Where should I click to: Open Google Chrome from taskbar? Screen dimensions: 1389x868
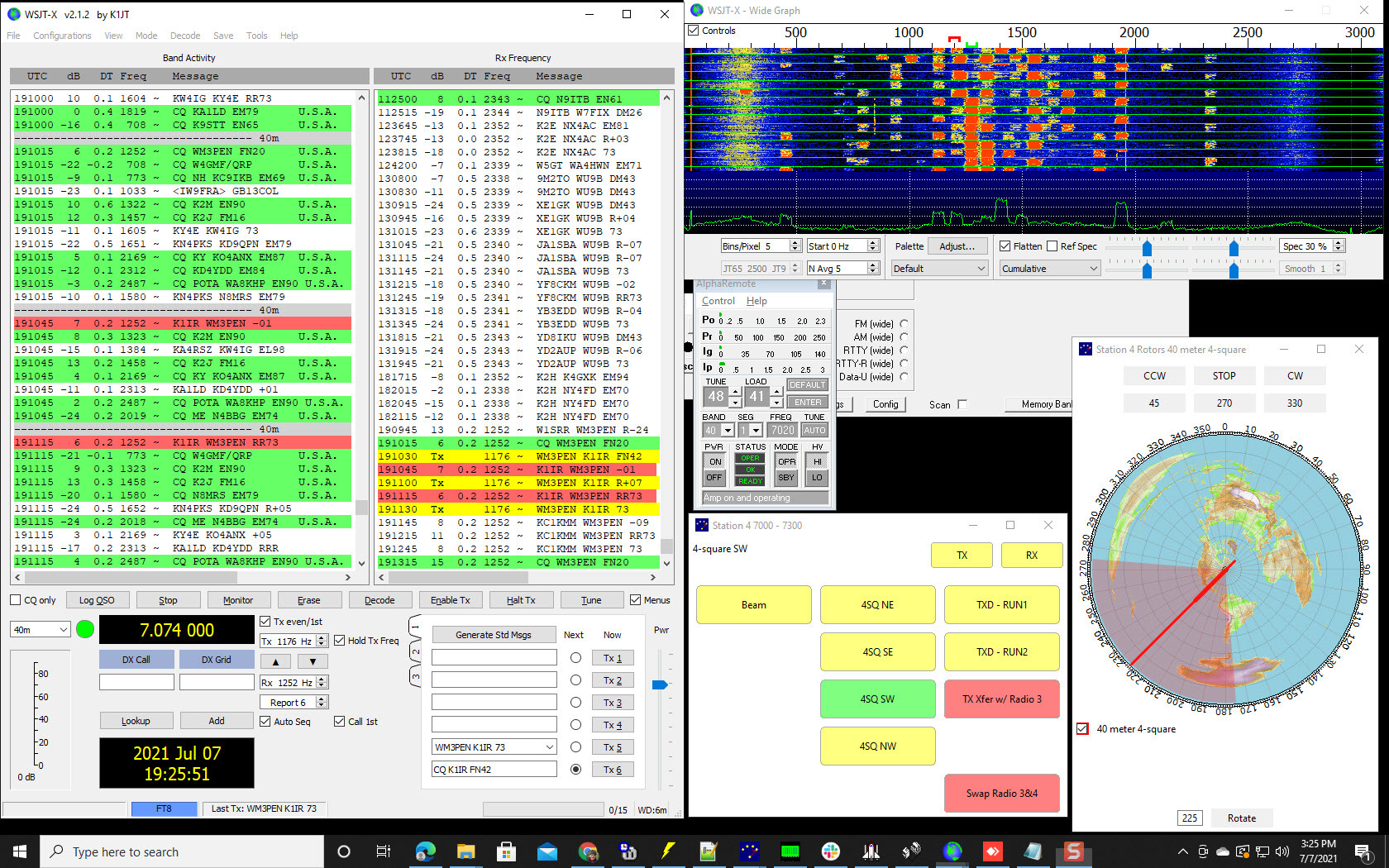pyautogui.click(x=588, y=851)
